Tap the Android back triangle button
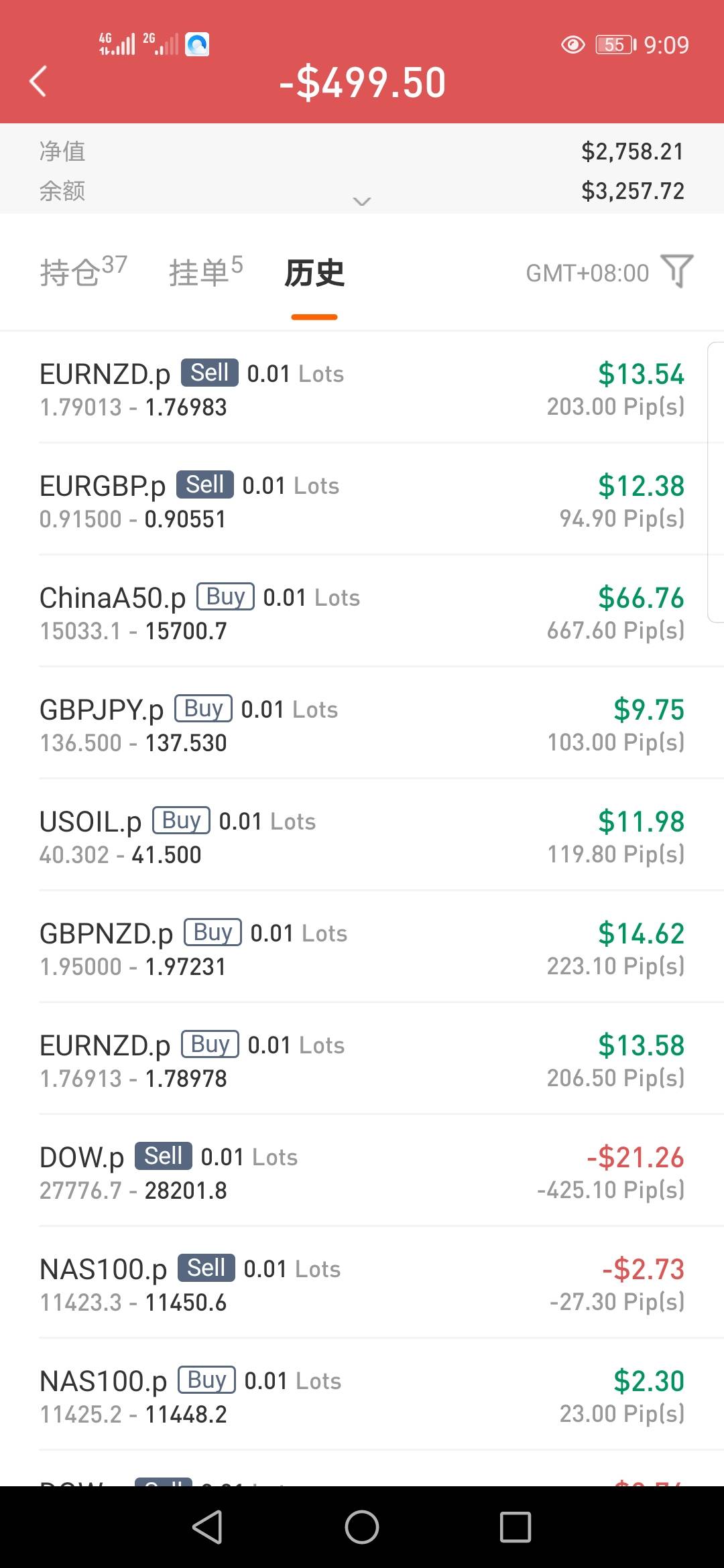This screenshot has width=724, height=1568. pos(208,1526)
